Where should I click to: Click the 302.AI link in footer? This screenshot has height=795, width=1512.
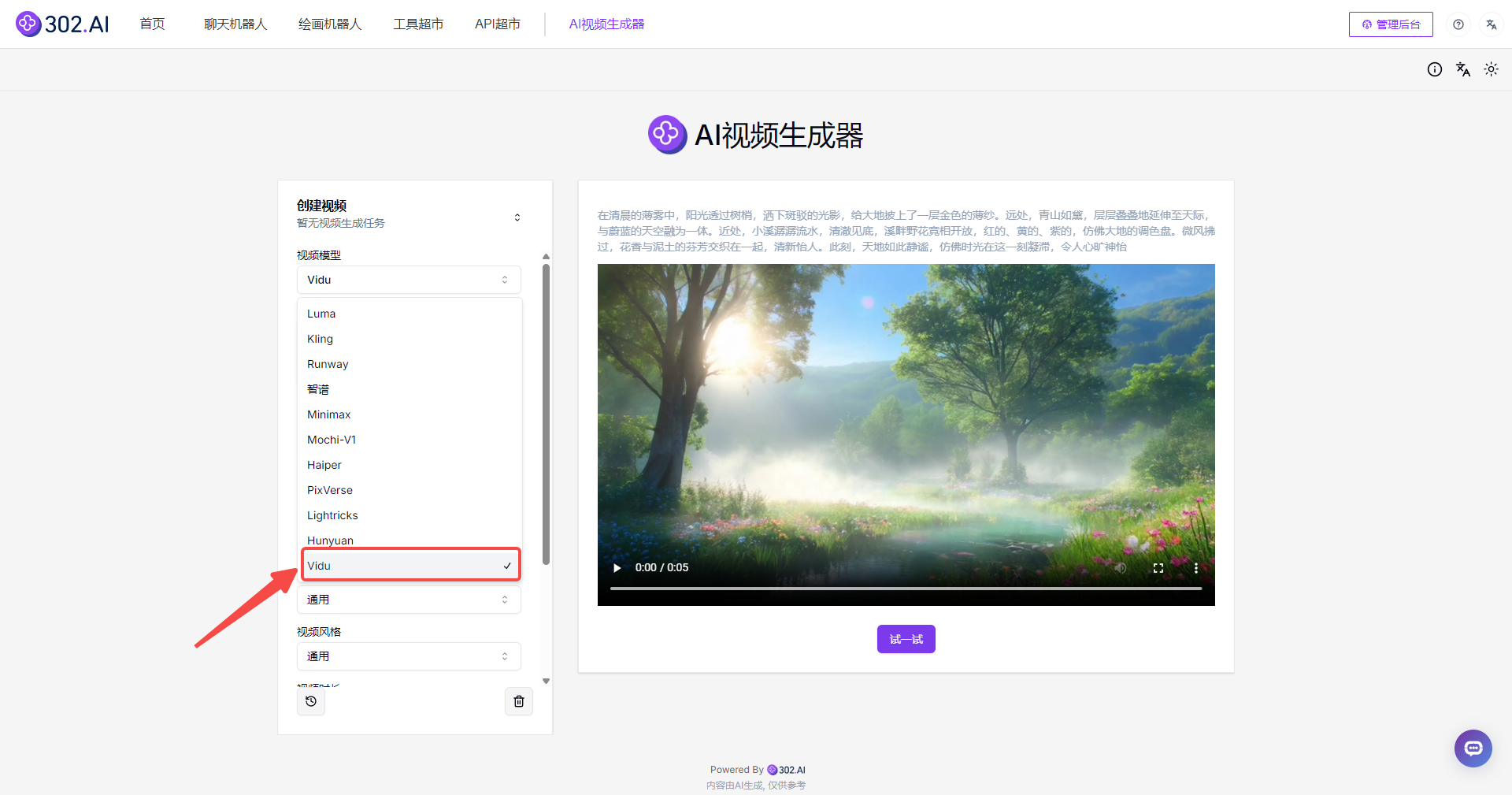[787, 770]
